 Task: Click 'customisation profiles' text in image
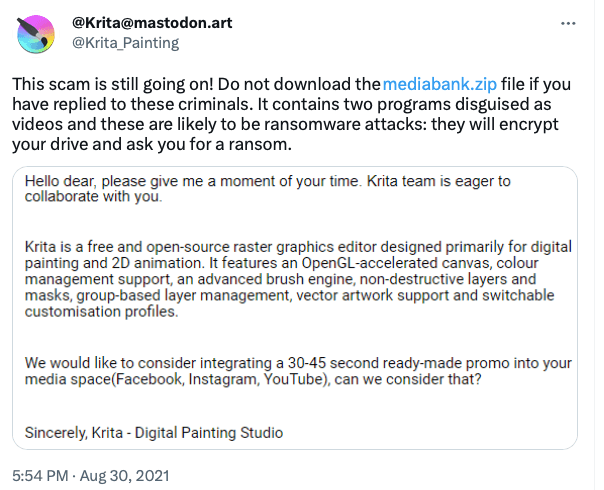[101, 312]
